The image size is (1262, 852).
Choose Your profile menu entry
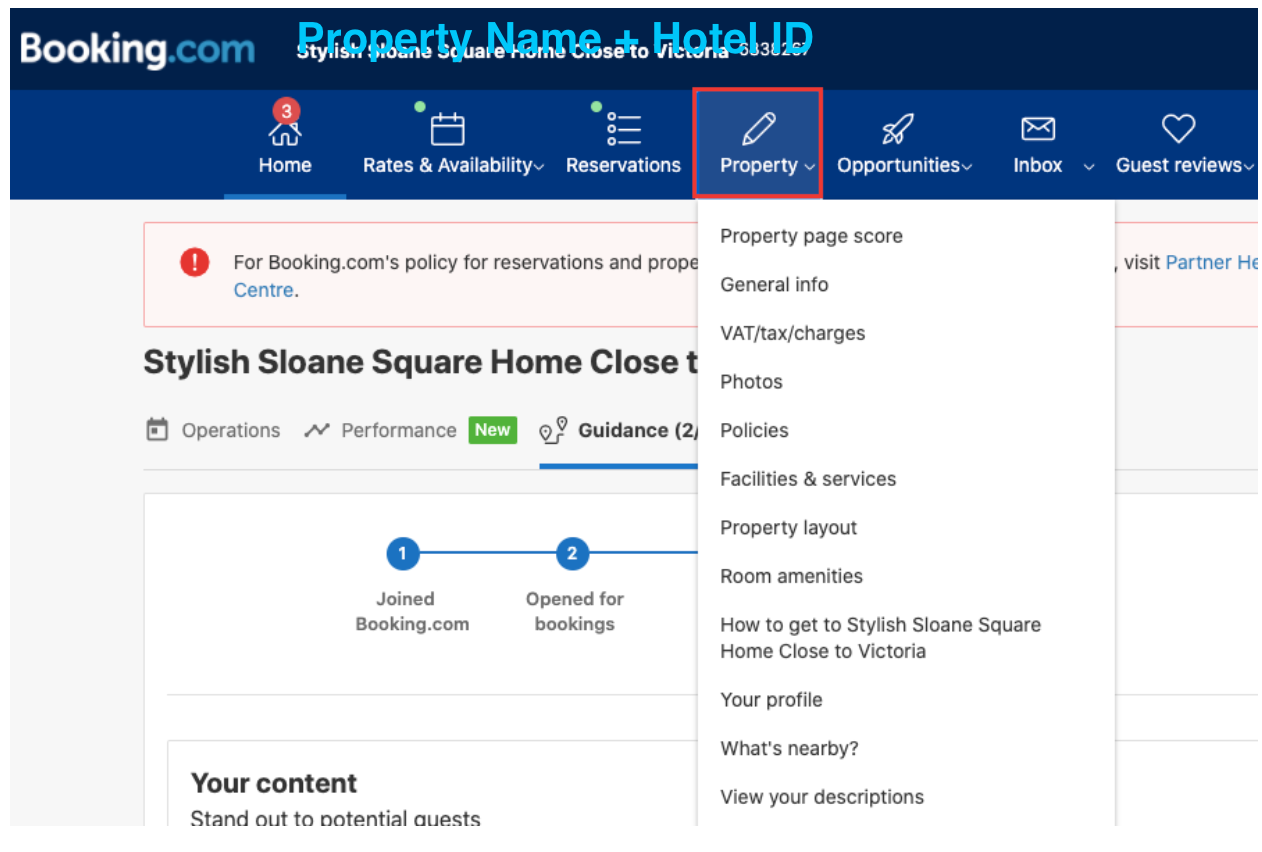point(771,700)
